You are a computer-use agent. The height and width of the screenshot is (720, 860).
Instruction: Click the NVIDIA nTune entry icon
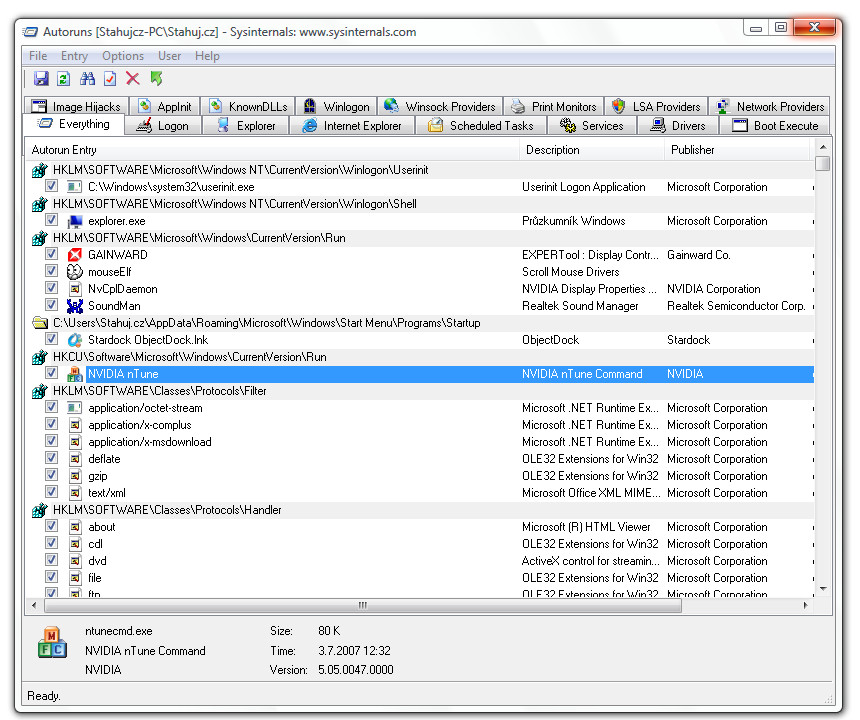pyautogui.click(x=75, y=374)
